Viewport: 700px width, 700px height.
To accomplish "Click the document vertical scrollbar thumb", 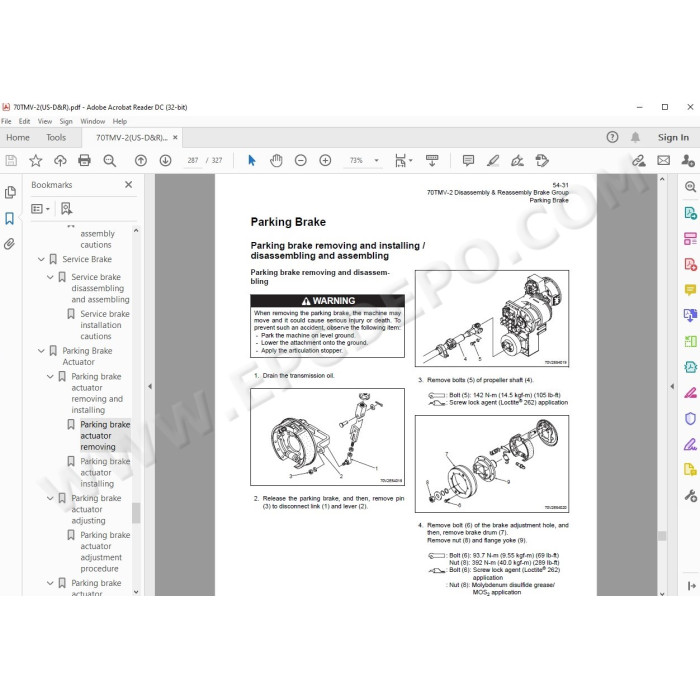I will 662,536.
